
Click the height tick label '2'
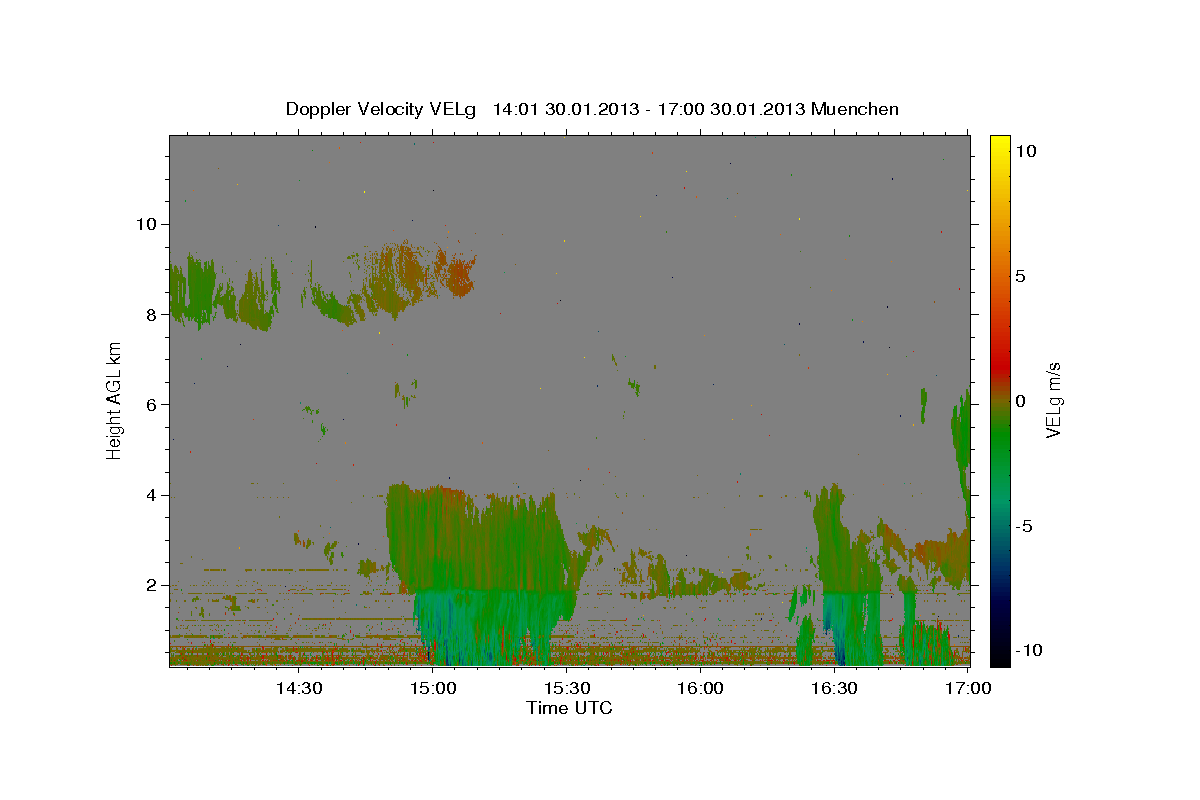[150, 585]
